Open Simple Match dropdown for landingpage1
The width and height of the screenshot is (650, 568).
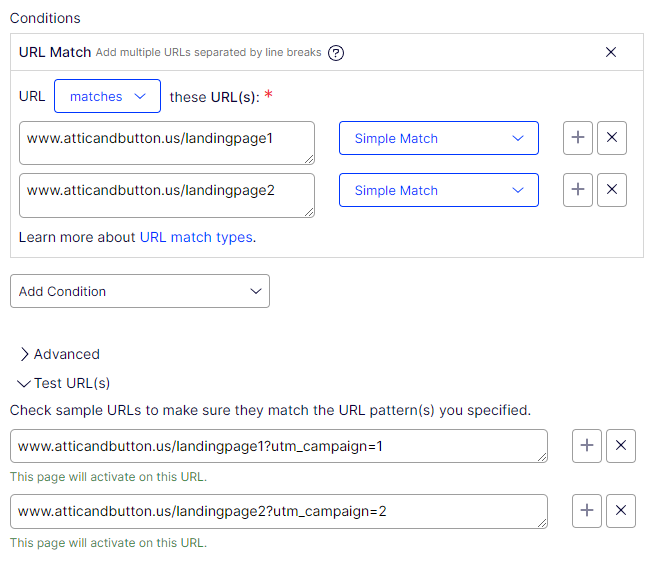pyautogui.click(x=438, y=138)
